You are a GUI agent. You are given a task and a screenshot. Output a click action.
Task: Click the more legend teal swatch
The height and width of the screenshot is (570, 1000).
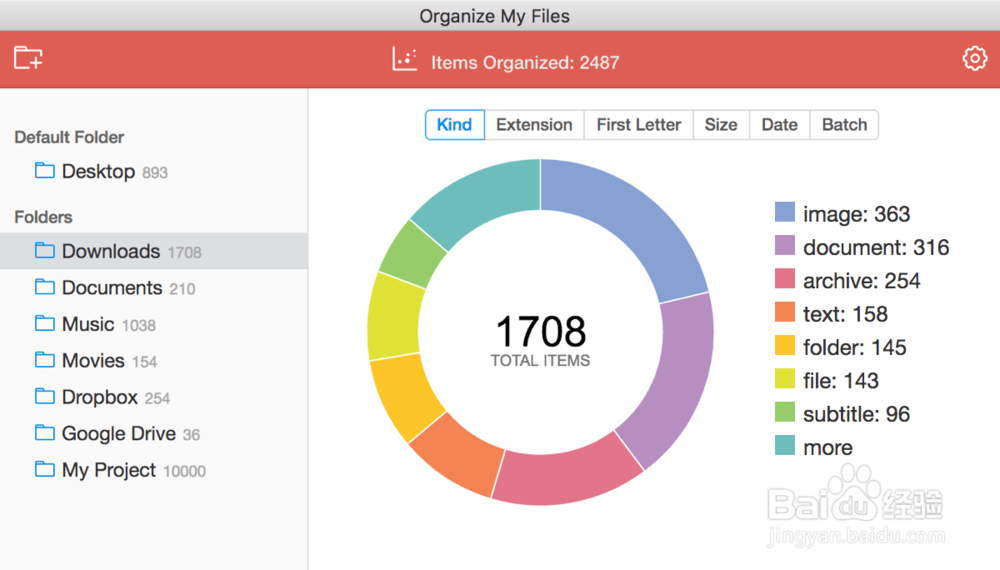pos(785,445)
